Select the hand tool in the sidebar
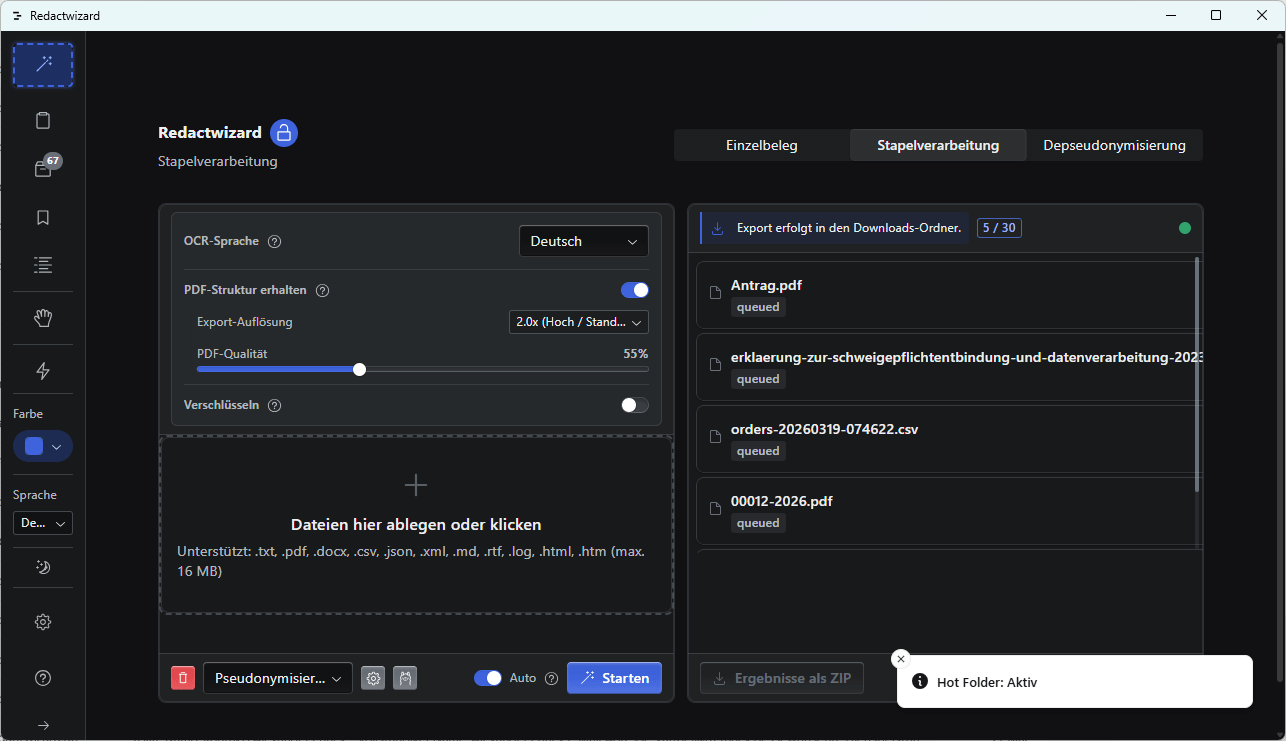The height and width of the screenshot is (741, 1286). [x=43, y=318]
